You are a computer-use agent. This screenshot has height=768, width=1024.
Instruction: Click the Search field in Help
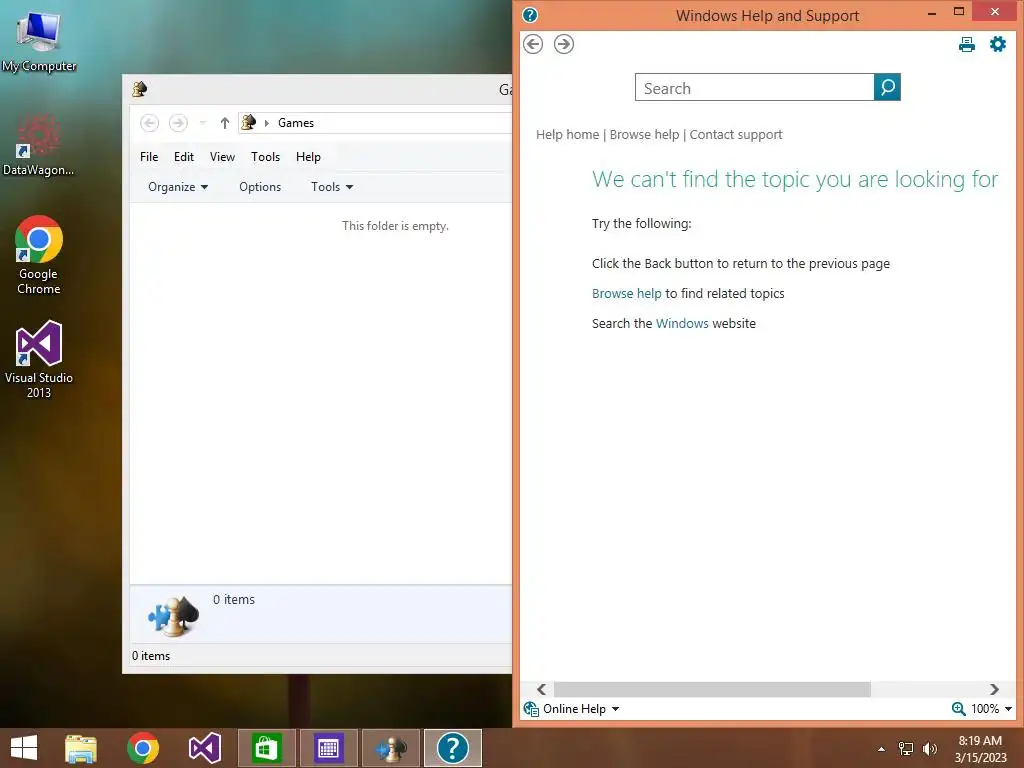[754, 87]
